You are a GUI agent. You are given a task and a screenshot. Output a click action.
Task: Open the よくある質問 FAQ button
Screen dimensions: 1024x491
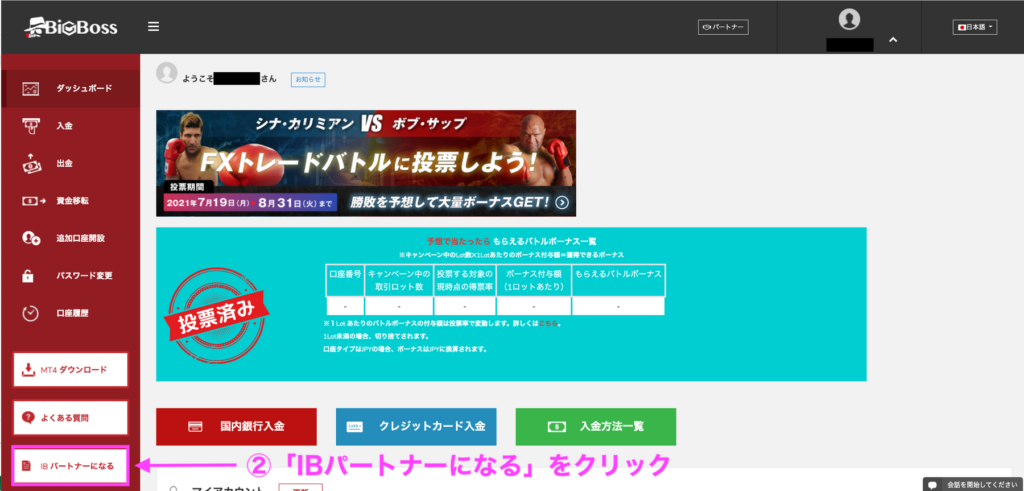pos(70,417)
